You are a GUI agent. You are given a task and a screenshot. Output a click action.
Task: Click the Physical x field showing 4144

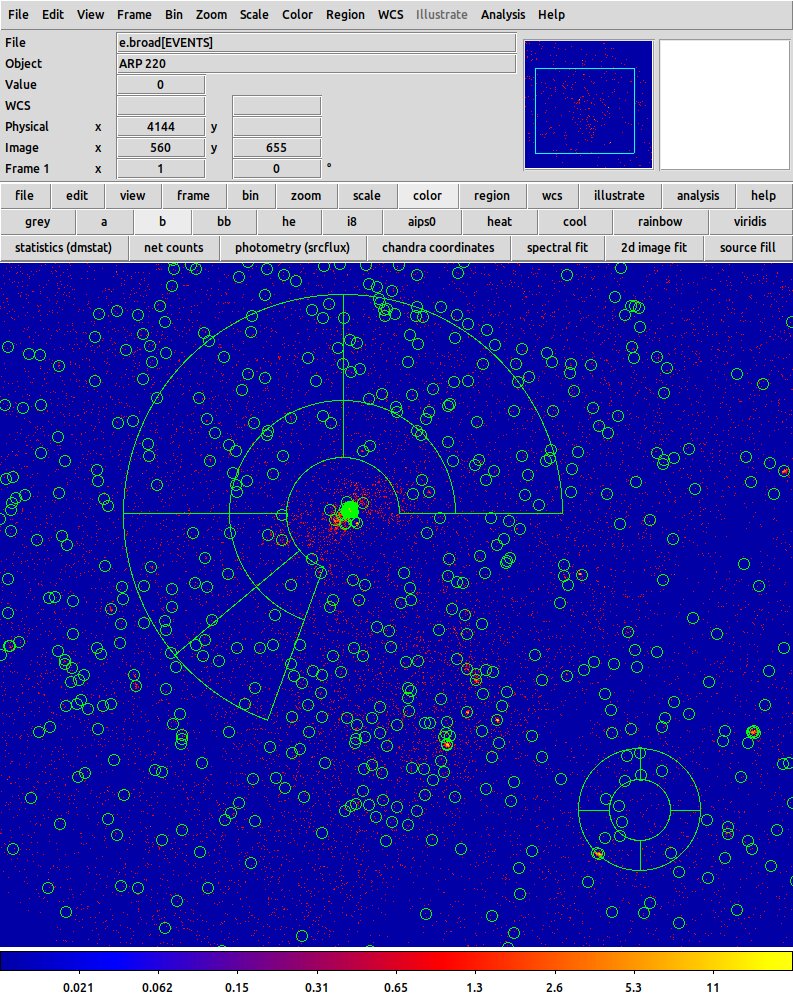[x=161, y=126]
